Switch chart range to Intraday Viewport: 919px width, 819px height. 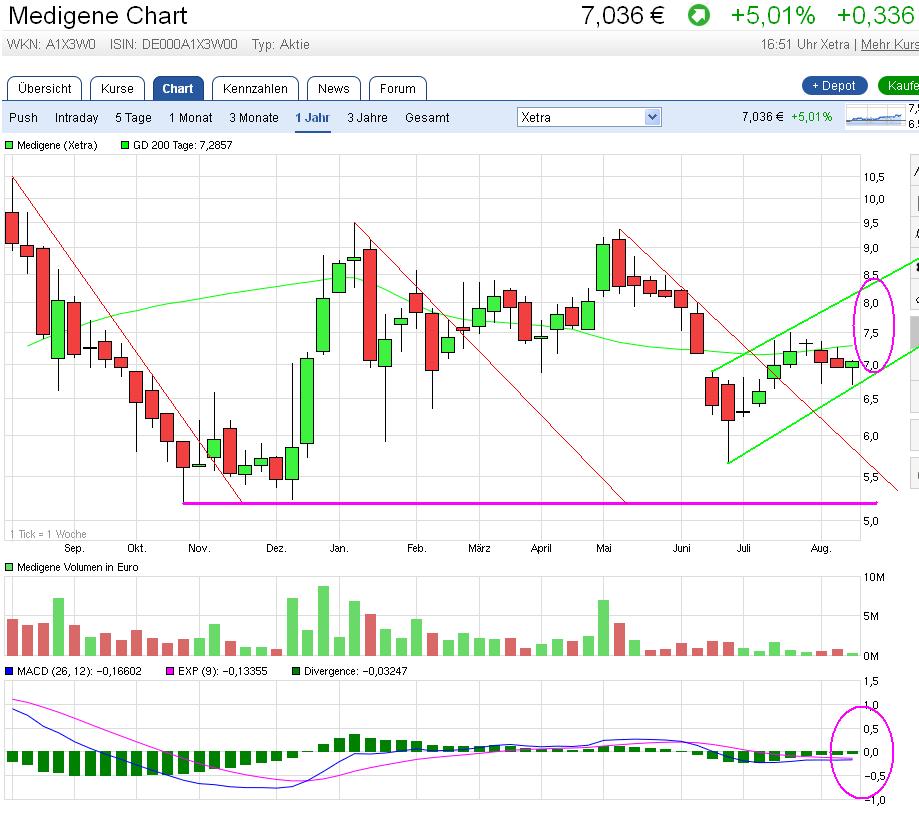point(76,118)
